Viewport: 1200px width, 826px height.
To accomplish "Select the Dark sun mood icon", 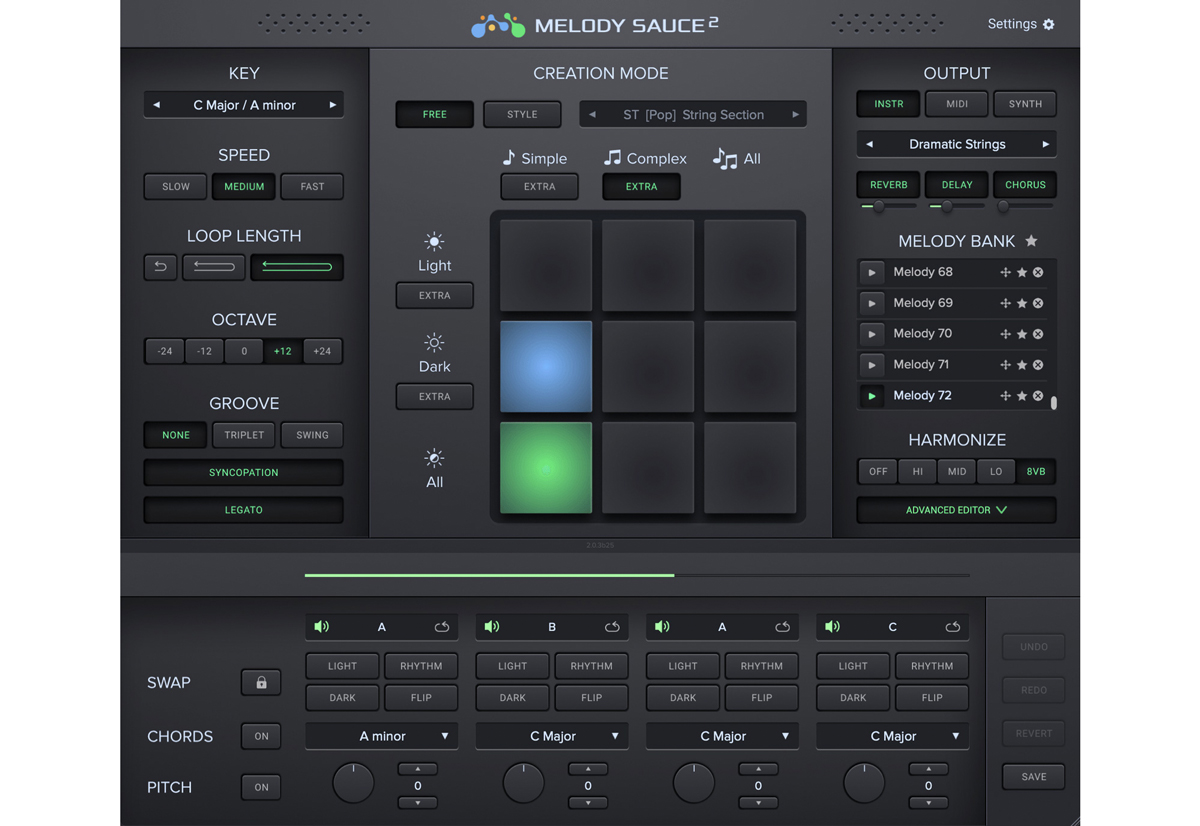I will [434, 342].
